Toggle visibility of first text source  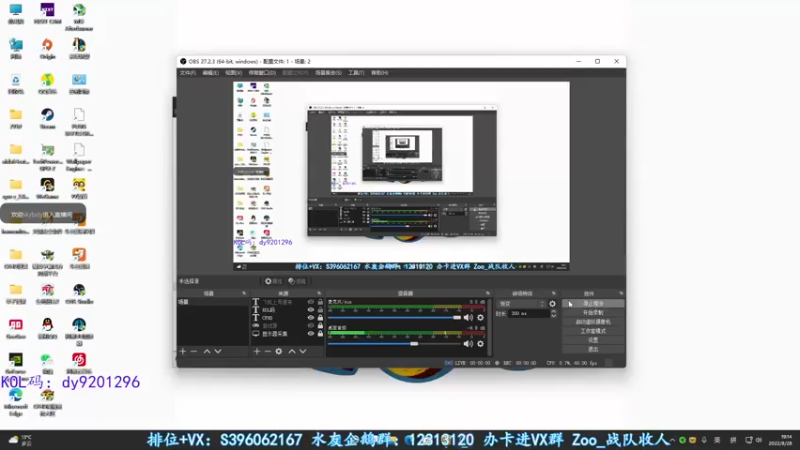coord(311,302)
